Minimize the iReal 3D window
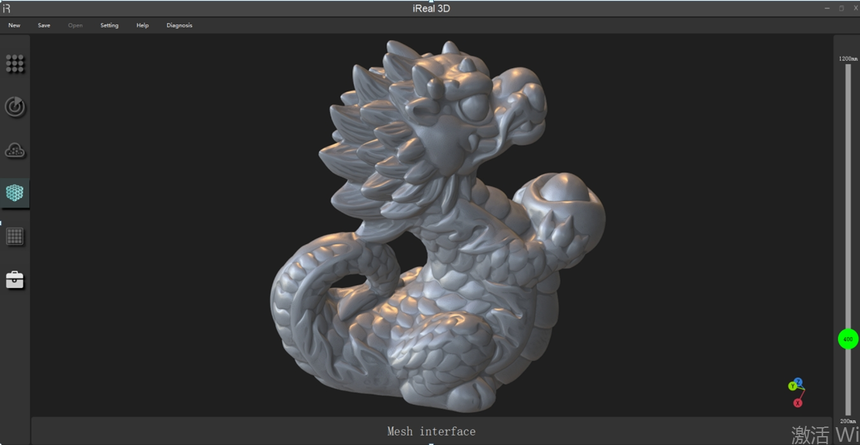Screen dimensions: 860x445 point(827,8)
